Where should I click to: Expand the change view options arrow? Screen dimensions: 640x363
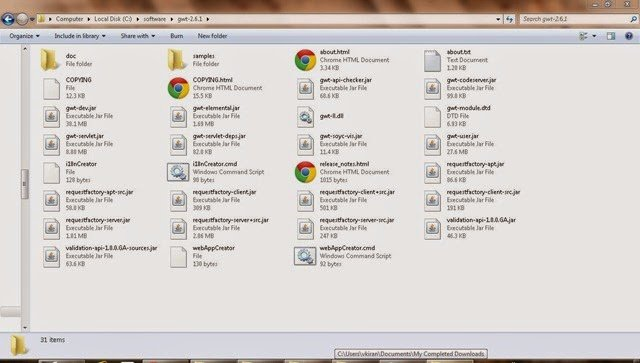[x=594, y=36]
